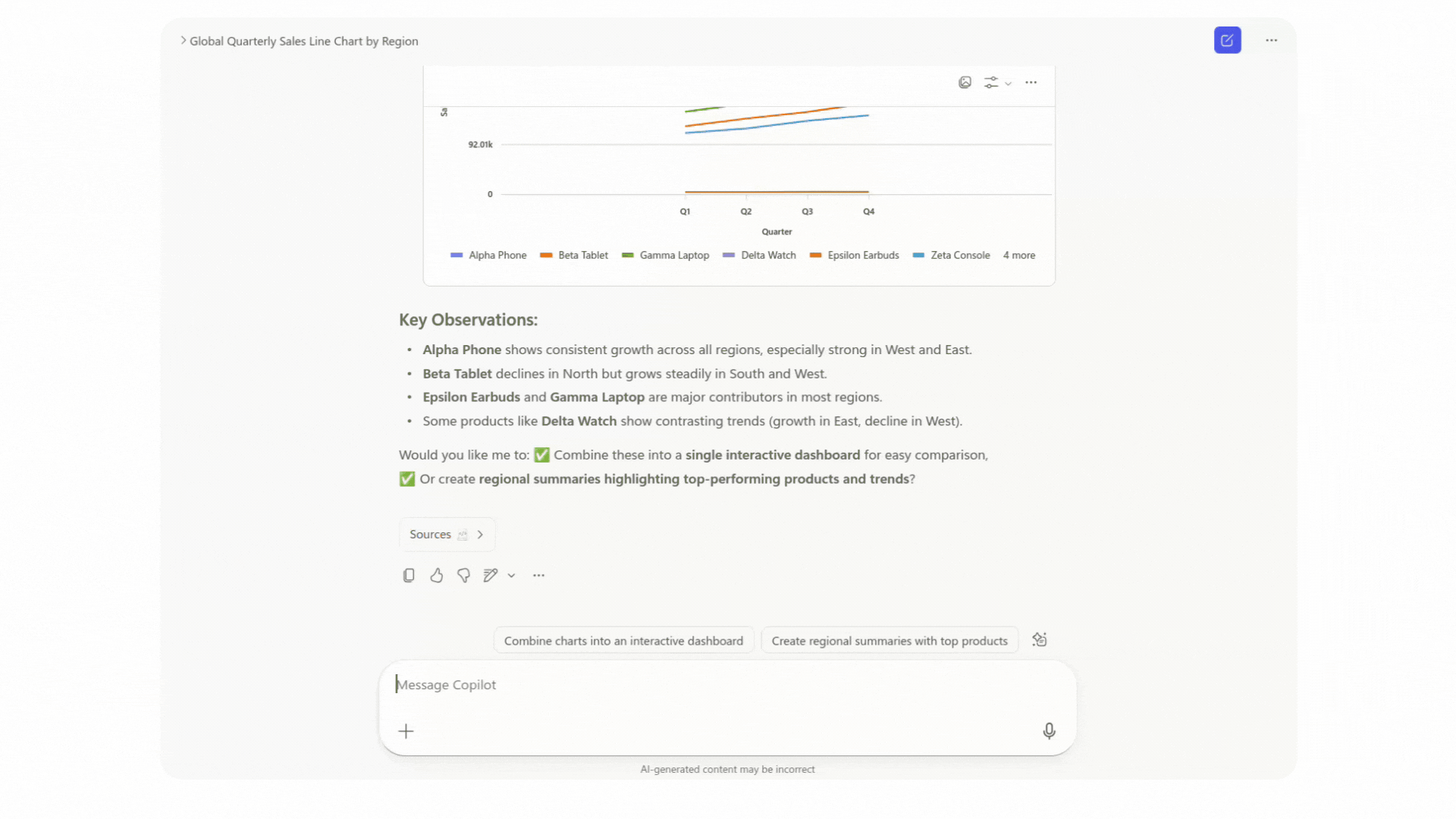
Task: Copy the Copilot response
Action: (x=409, y=576)
